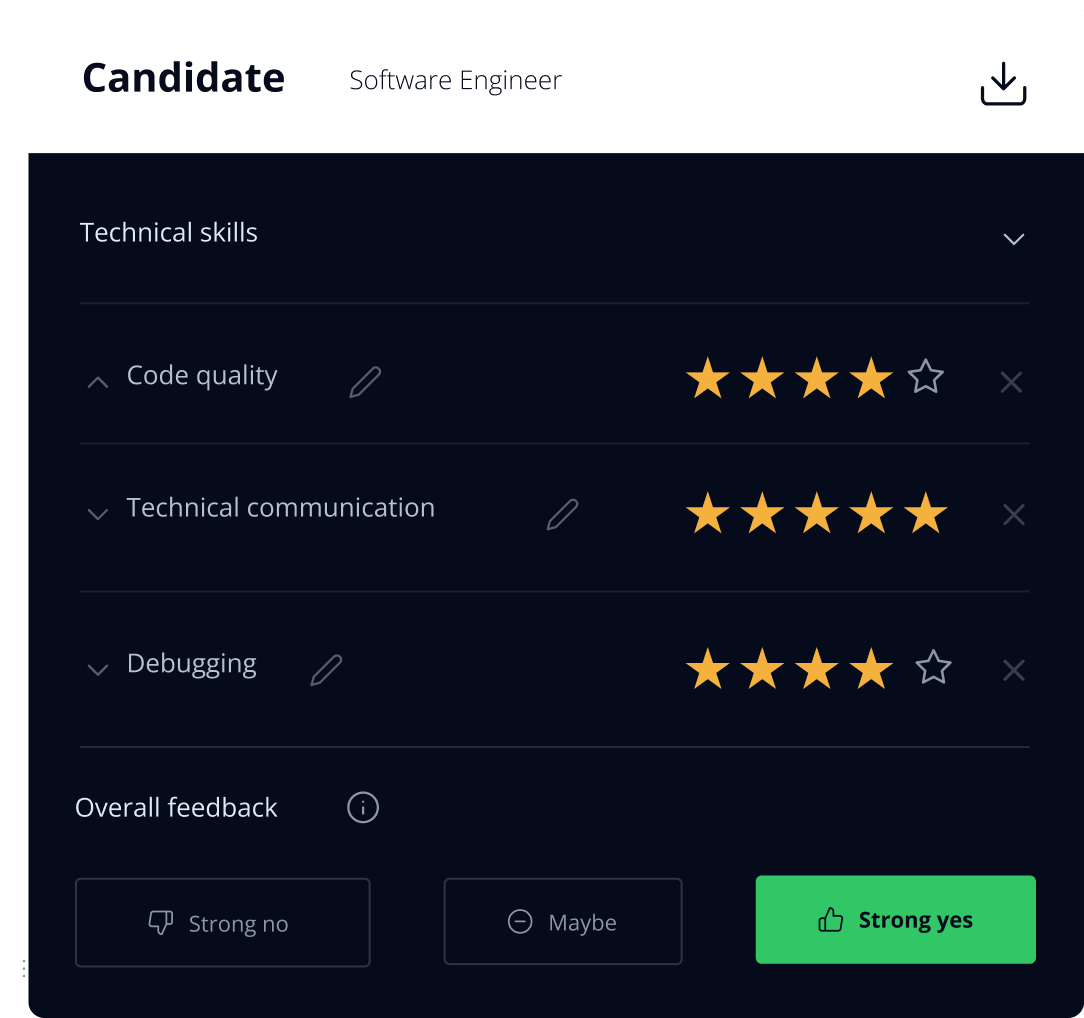Rate Code quality five stars
This screenshot has width=1084, height=1018.
tap(926, 377)
